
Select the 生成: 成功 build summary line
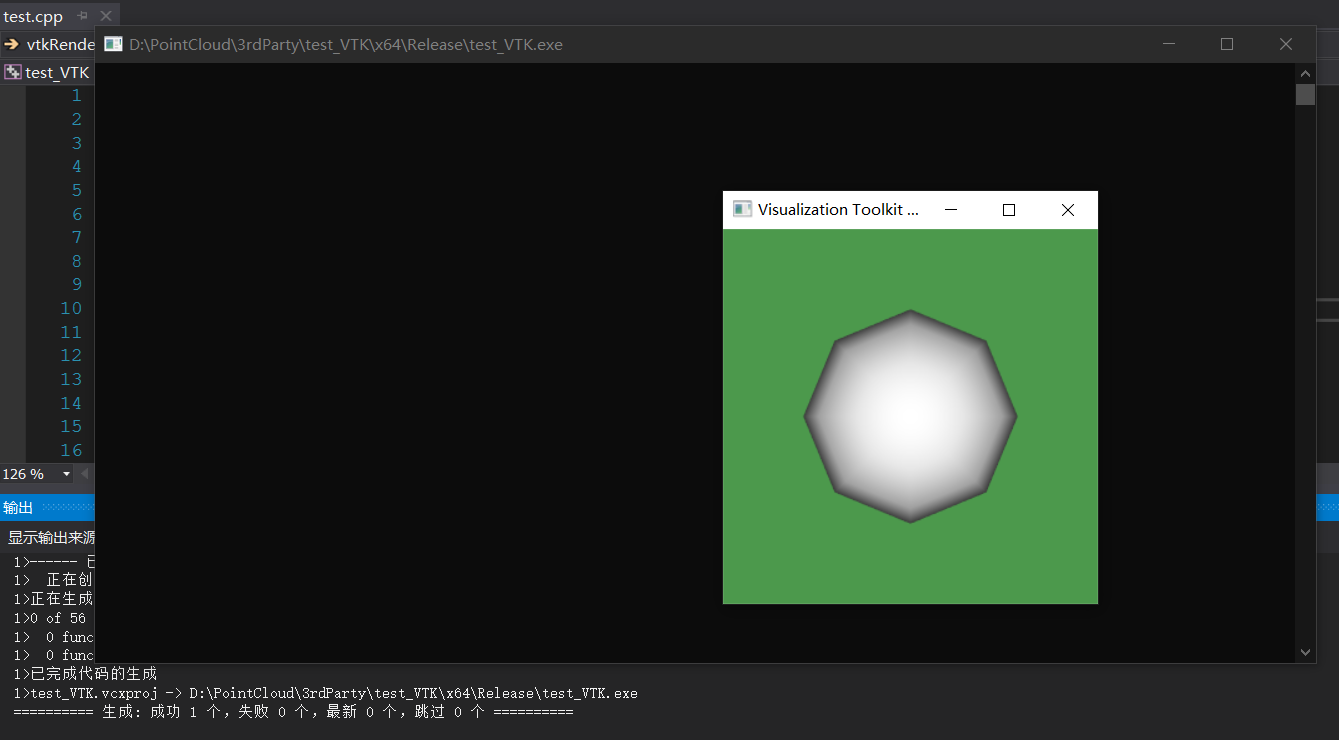pyautogui.click(x=290, y=711)
